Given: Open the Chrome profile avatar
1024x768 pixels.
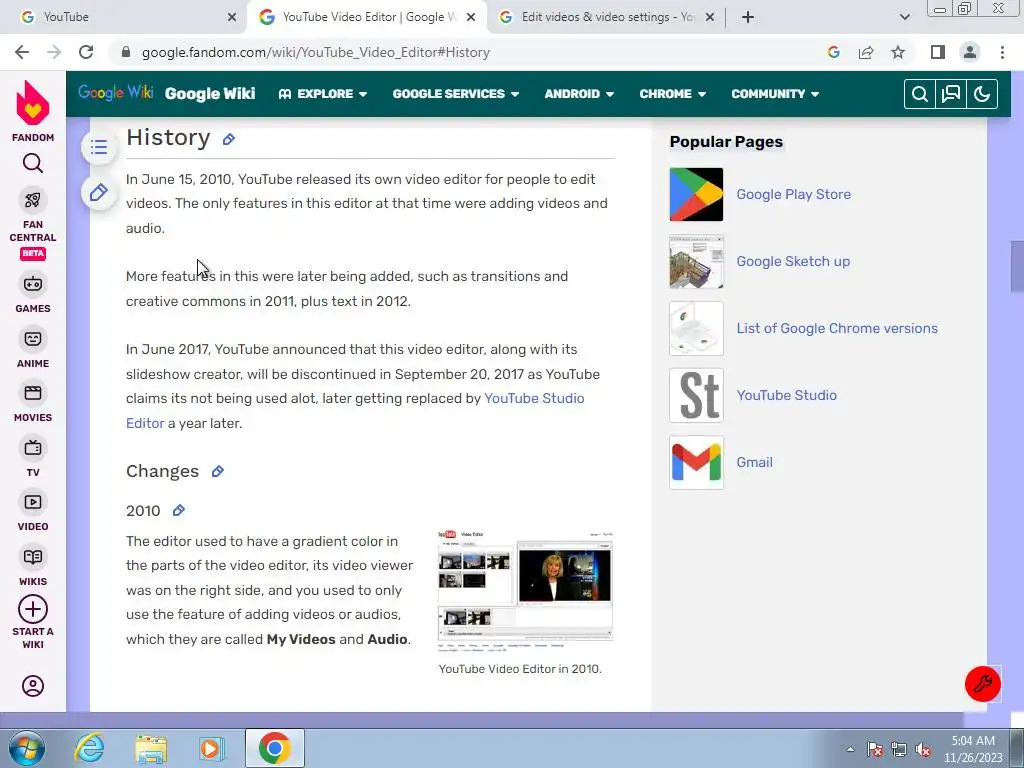Looking at the screenshot, I should coord(970,52).
